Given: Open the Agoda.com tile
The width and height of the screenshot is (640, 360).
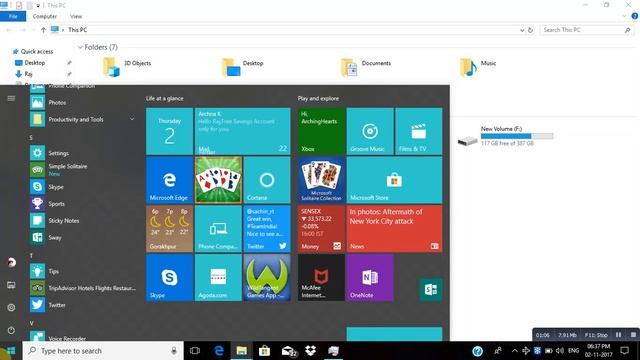Looking at the screenshot, I should pyautogui.click(x=218, y=278).
